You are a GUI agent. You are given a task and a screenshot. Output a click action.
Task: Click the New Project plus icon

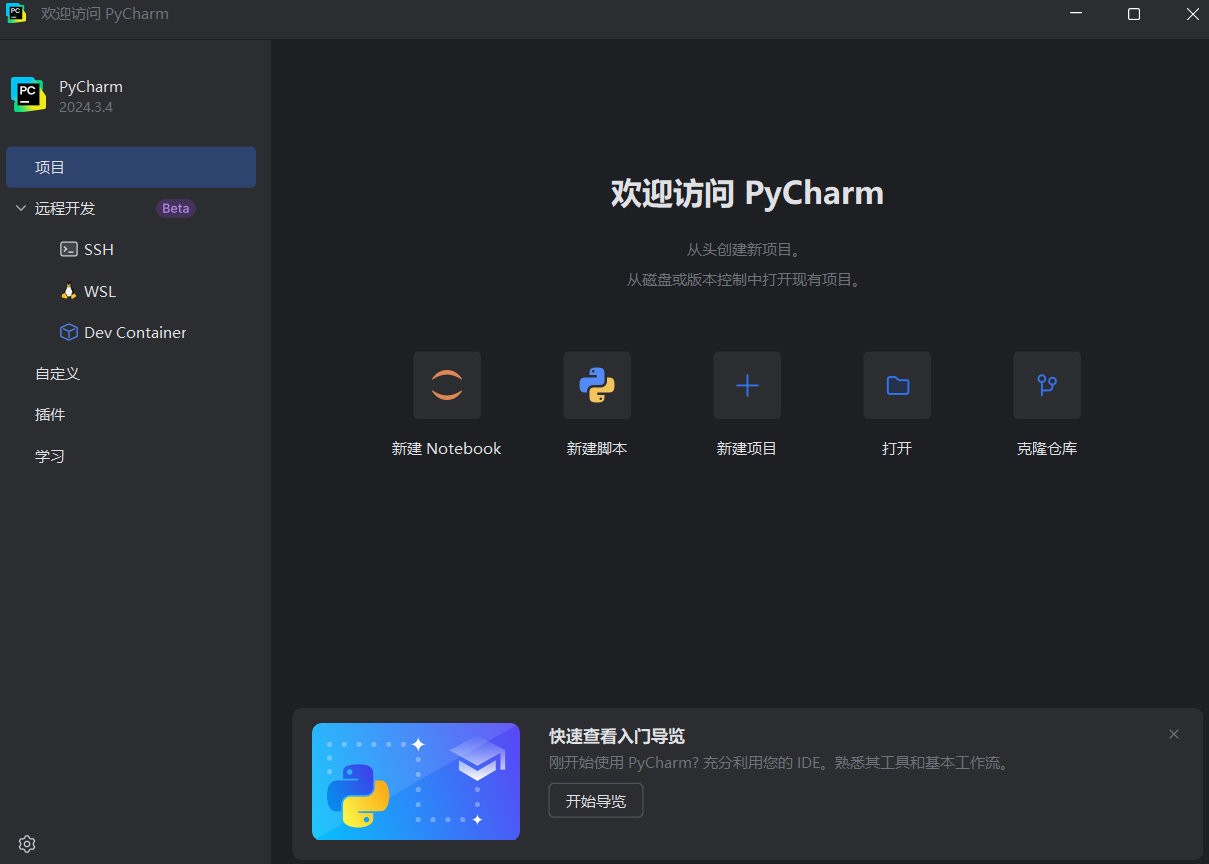[747, 385]
